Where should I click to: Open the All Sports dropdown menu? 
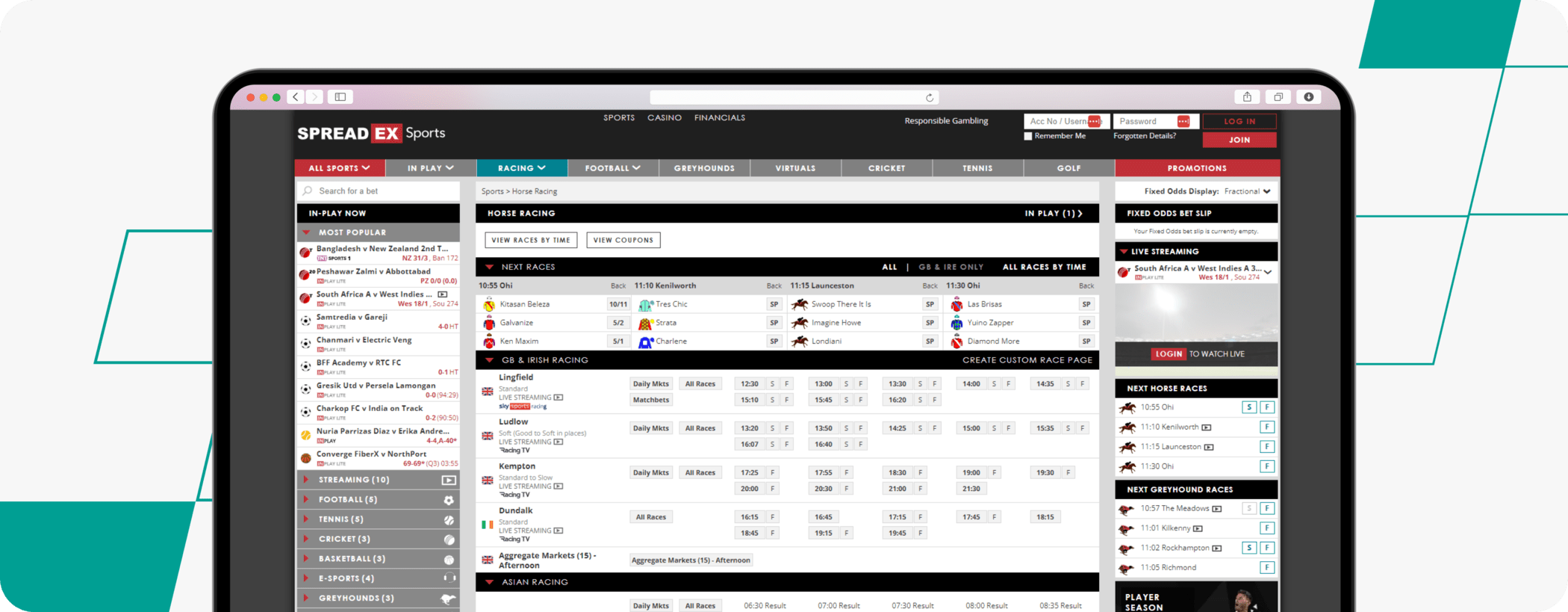(x=340, y=168)
